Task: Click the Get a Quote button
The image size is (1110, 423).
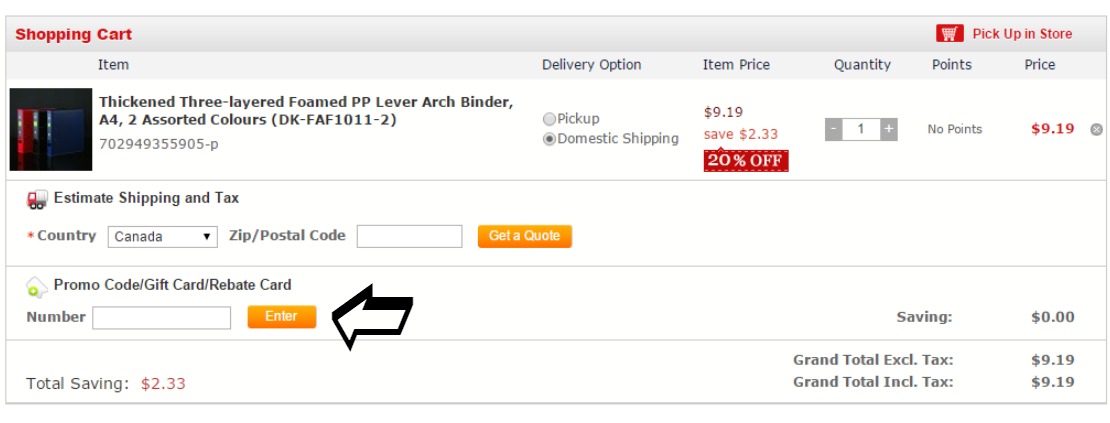Action: click(x=525, y=236)
